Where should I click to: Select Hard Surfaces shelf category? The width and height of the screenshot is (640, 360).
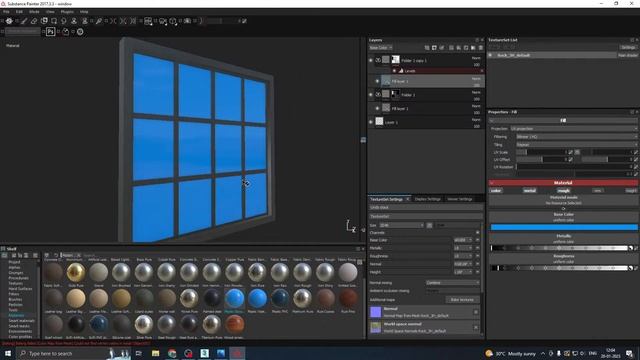[20, 289]
